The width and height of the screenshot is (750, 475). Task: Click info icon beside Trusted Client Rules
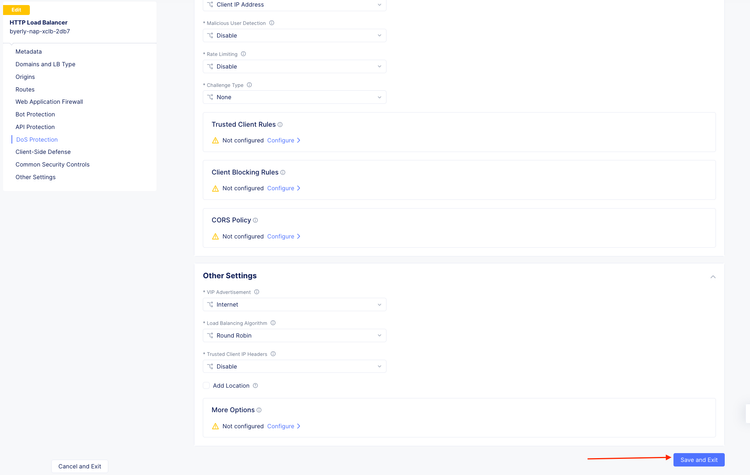(x=280, y=125)
